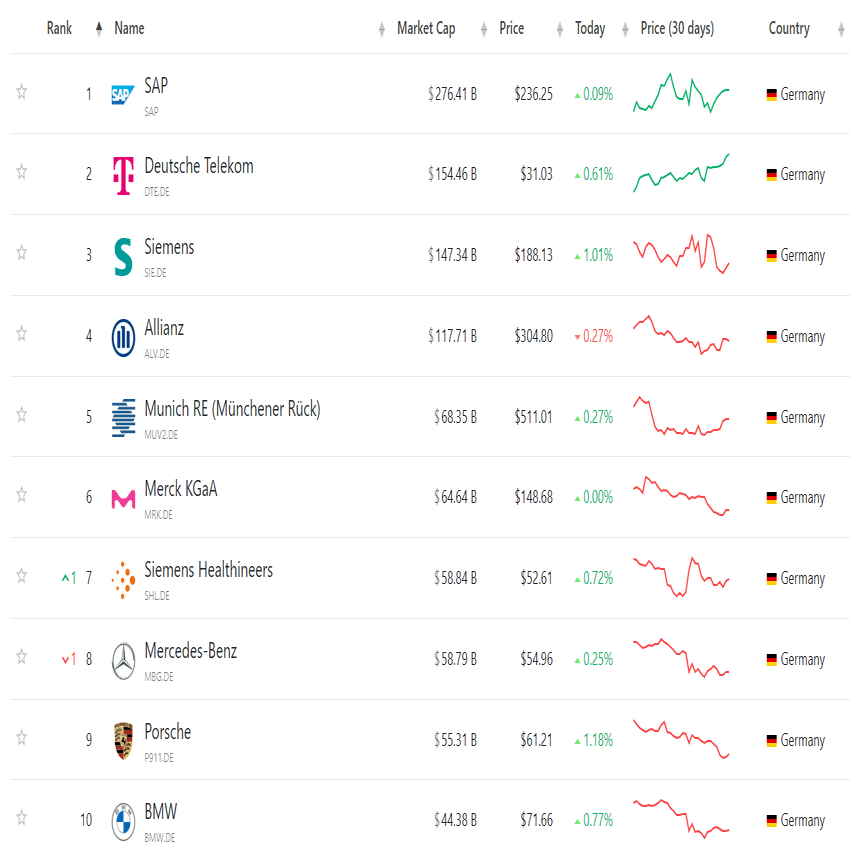This screenshot has width=860, height=860.
Task: Click the Deutsche Telekom logo icon
Action: coord(123,175)
